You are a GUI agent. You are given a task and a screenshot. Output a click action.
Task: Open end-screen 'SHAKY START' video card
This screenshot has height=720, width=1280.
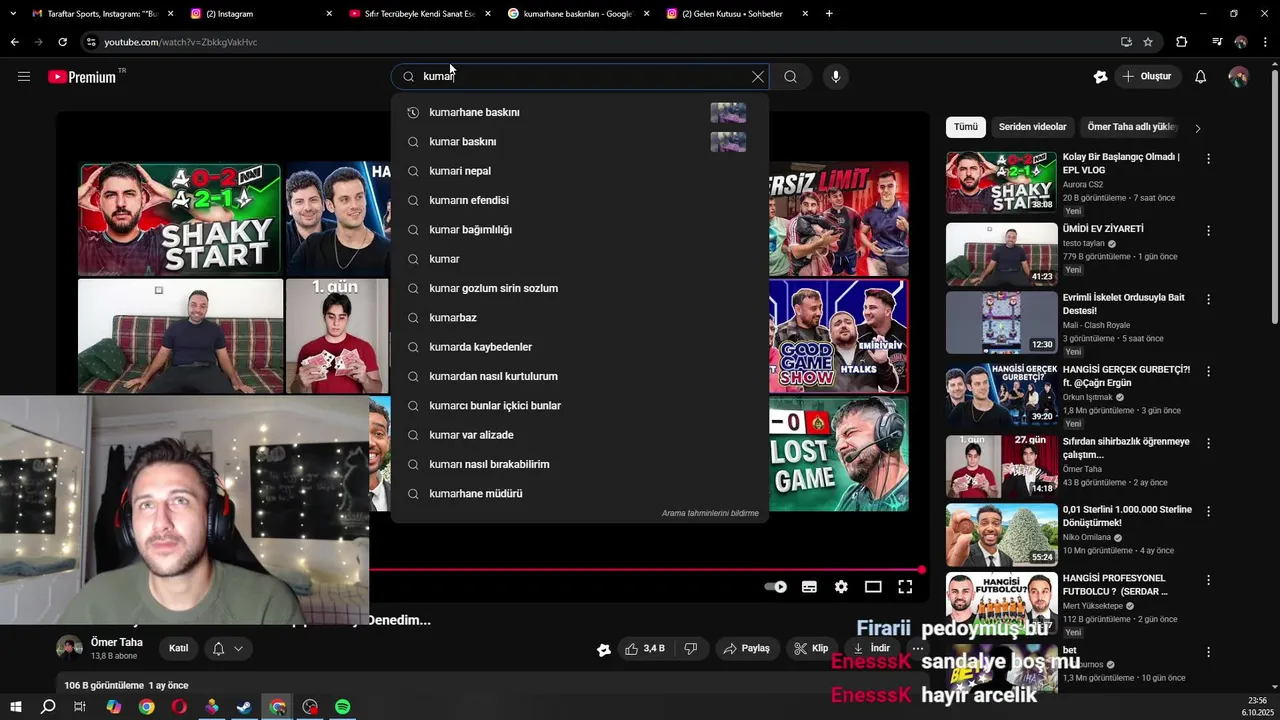click(x=179, y=219)
